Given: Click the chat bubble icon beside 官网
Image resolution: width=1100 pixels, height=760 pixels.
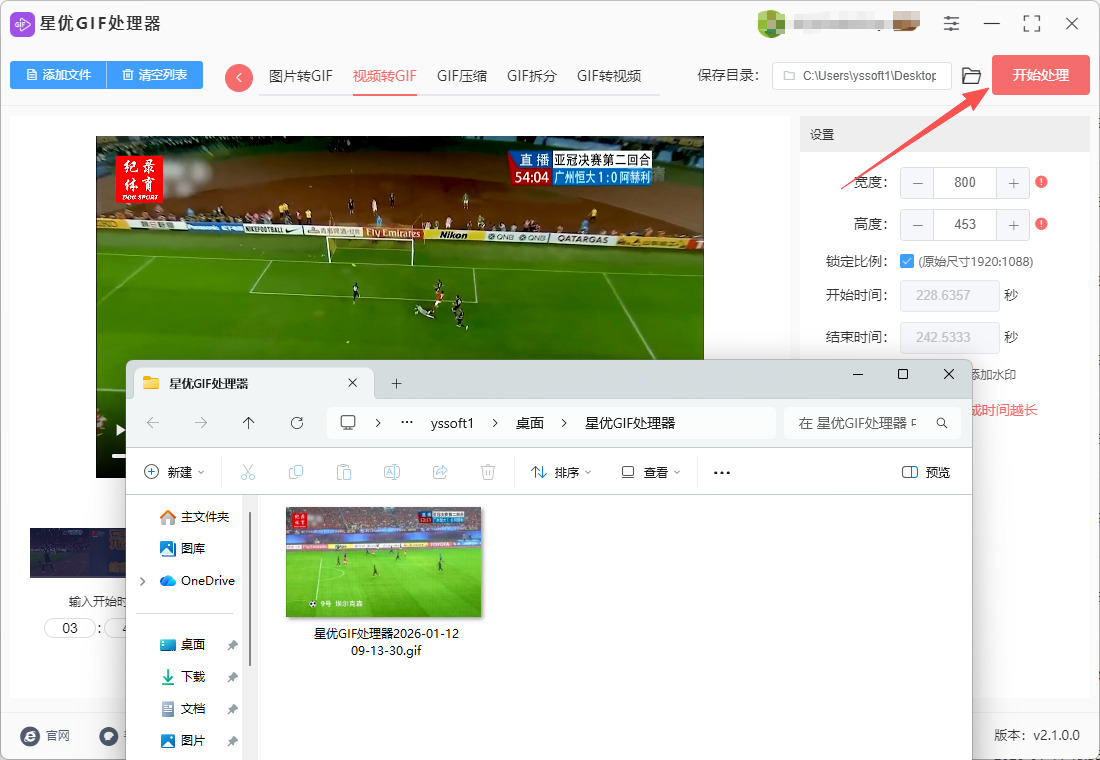Looking at the screenshot, I should (x=108, y=735).
